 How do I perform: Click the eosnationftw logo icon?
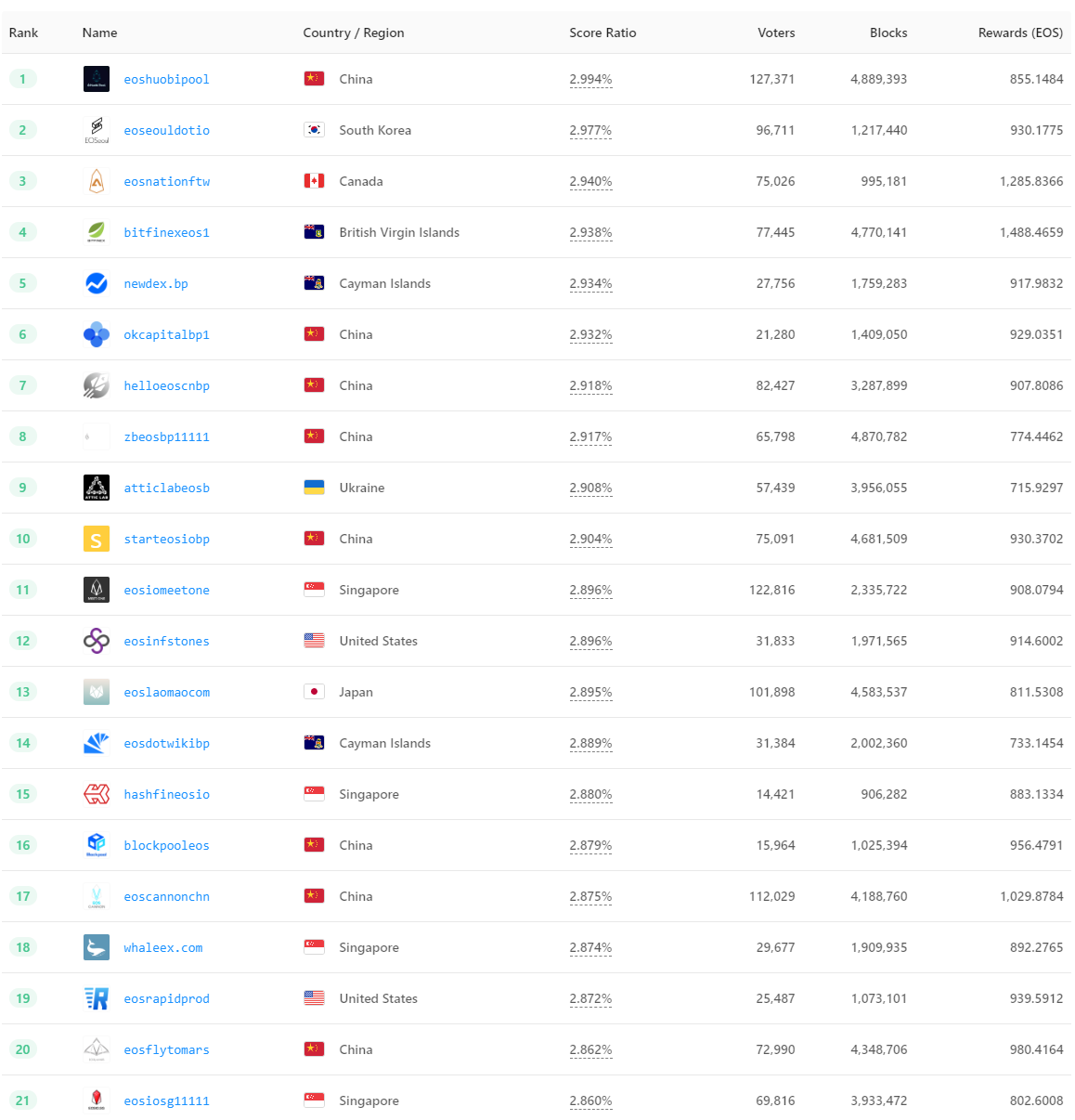97,181
